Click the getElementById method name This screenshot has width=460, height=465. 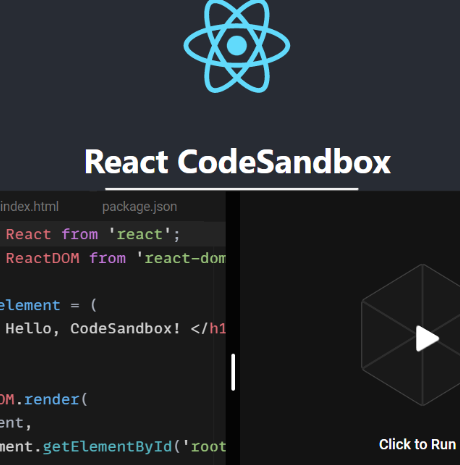107,447
